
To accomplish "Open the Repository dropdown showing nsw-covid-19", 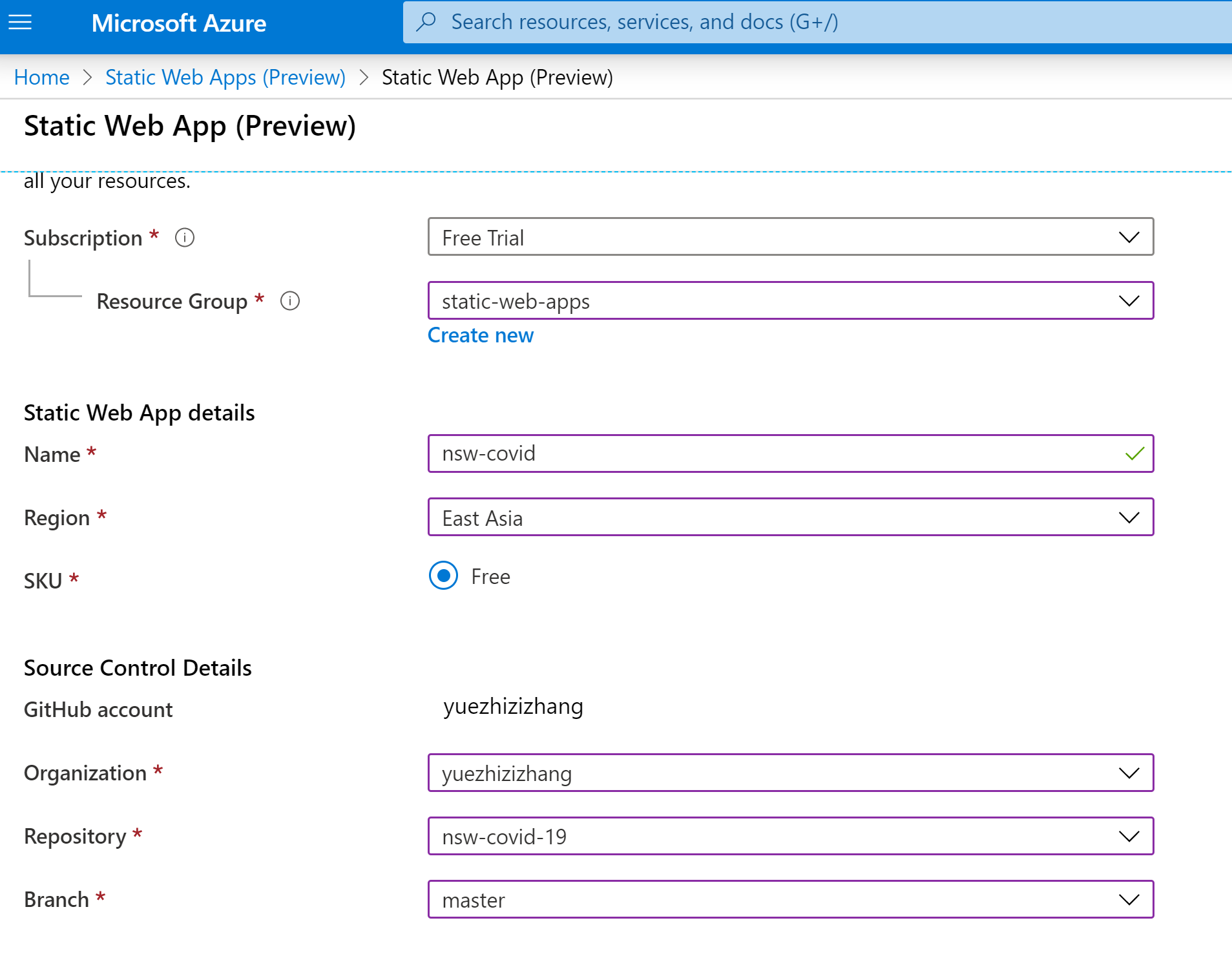I will coord(791,836).
